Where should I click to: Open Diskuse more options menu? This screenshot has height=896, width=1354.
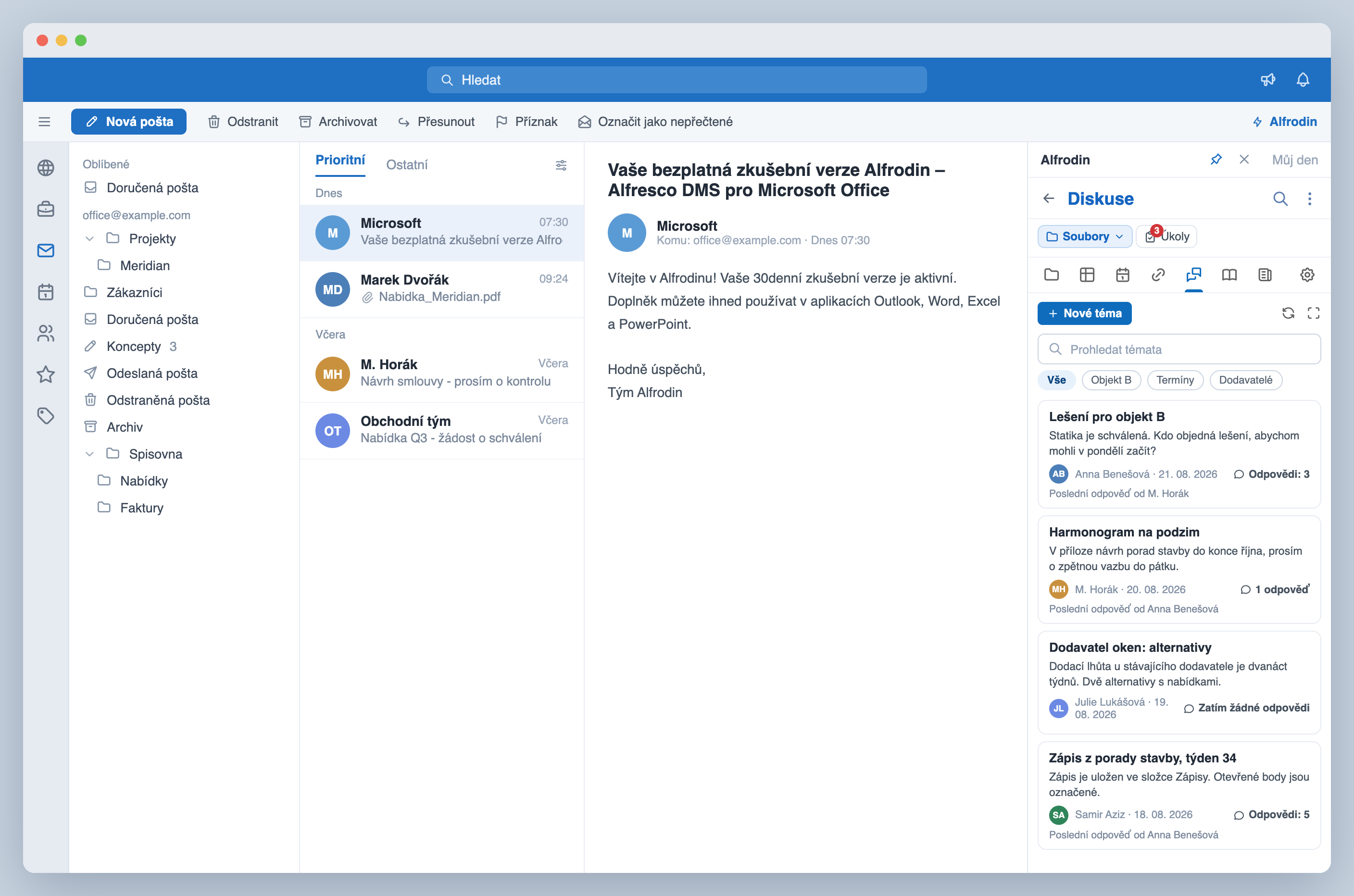point(1309,199)
